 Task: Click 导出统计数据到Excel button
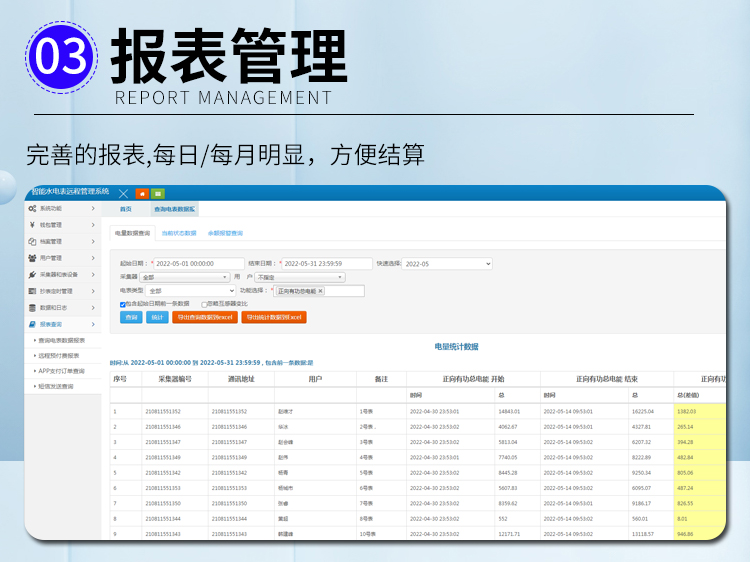click(274, 318)
